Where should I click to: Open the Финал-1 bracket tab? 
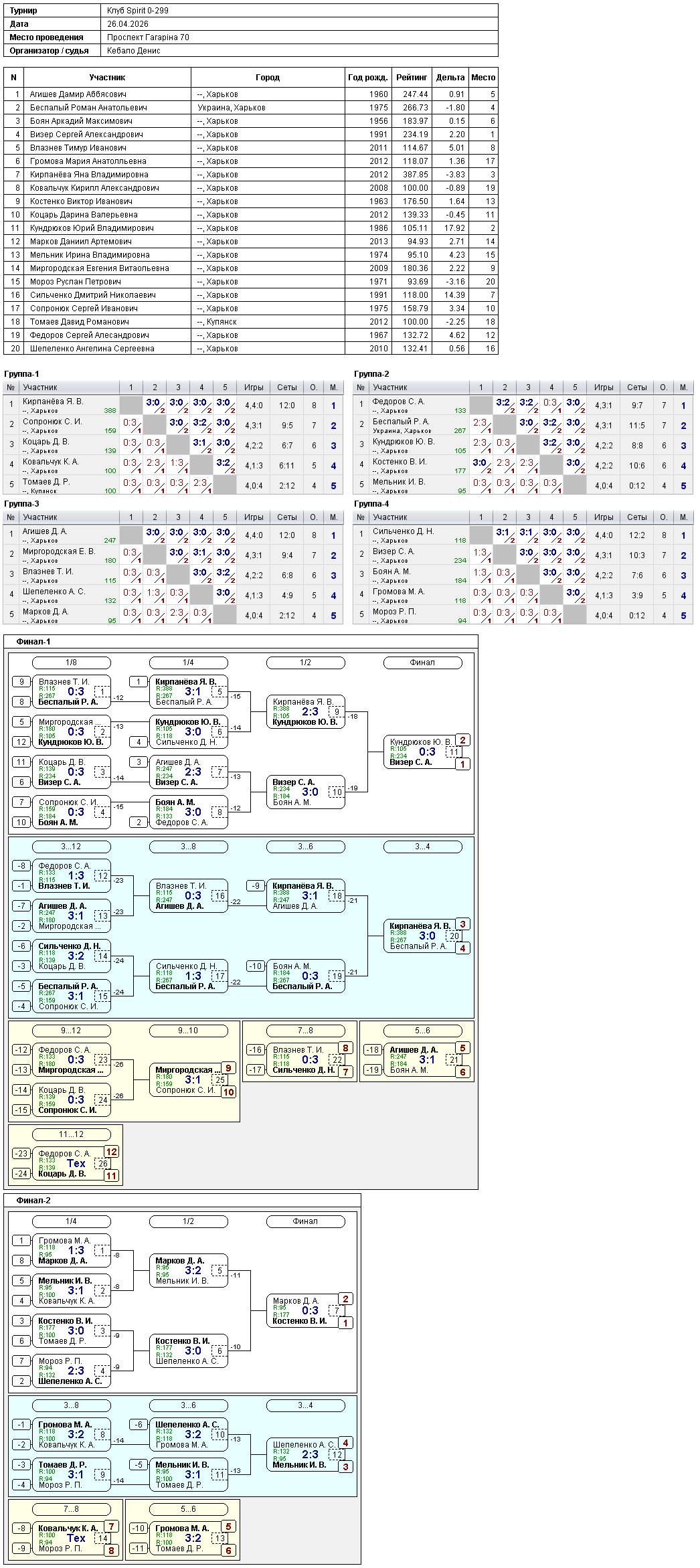(33, 642)
